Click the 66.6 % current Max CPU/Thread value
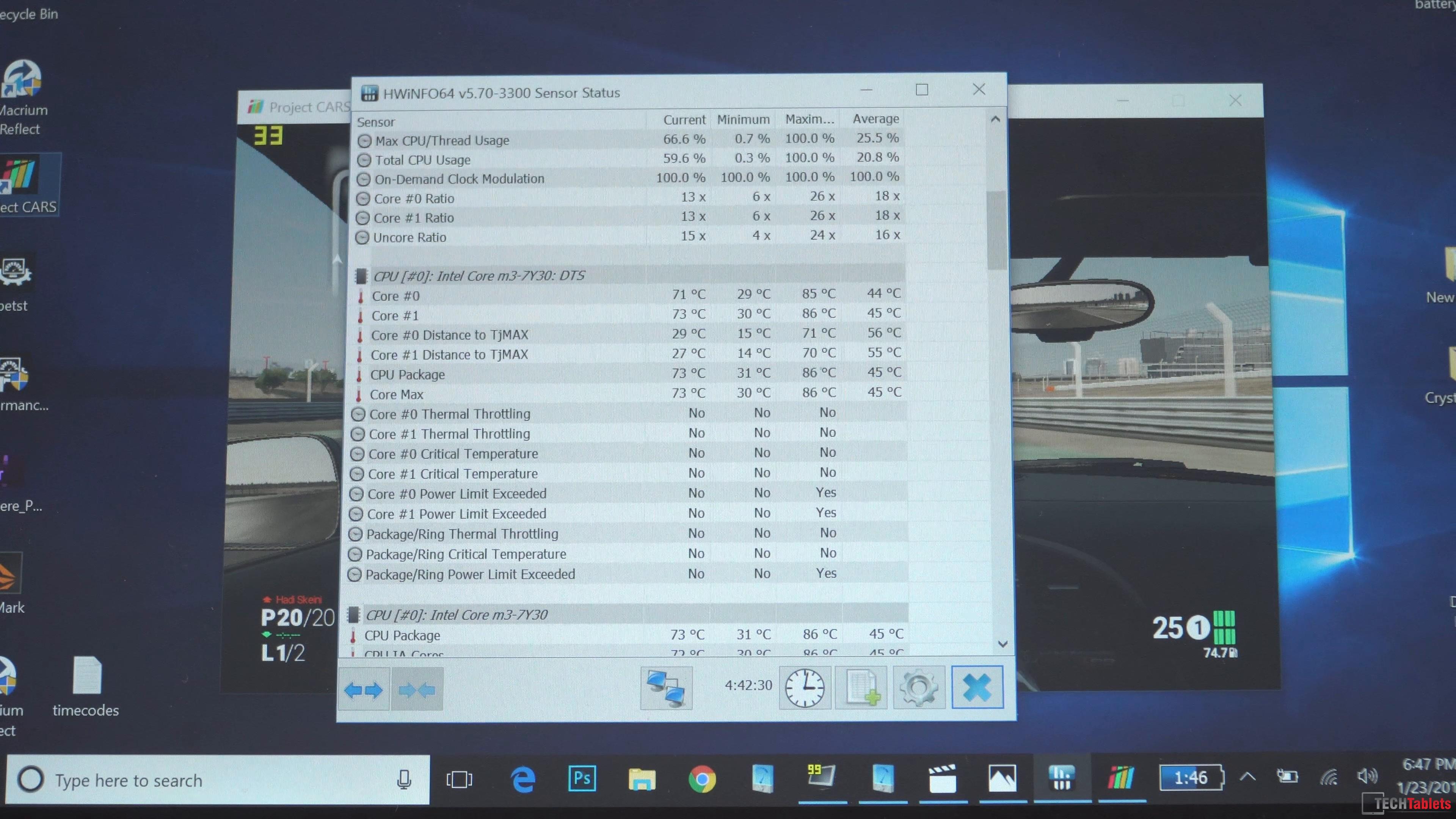This screenshot has width=1456, height=819. [684, 139]
